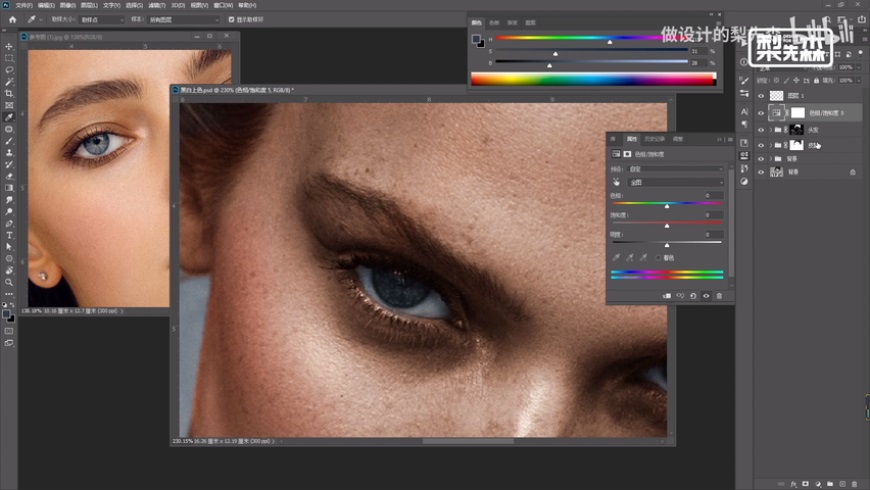Expand the hair layer group
This screenshot has width=870, height=490.
tap(770, 129)
